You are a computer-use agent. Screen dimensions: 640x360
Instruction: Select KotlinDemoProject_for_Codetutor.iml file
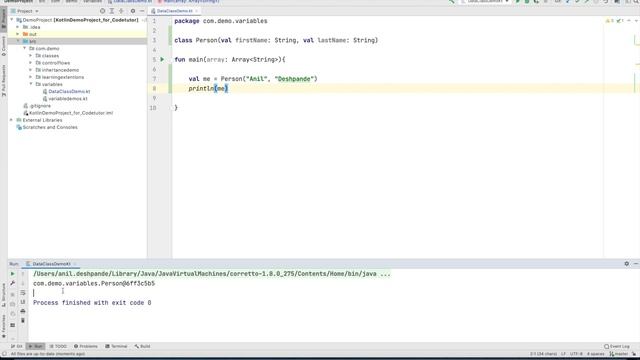(x=71, y=113)
